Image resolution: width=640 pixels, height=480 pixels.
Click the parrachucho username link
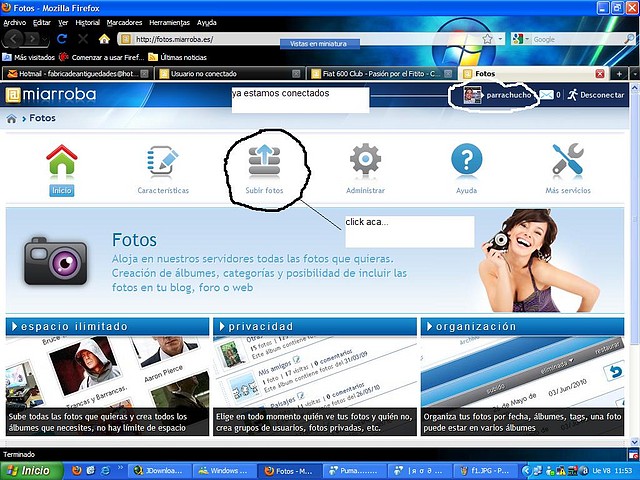[x=509, y=95]
